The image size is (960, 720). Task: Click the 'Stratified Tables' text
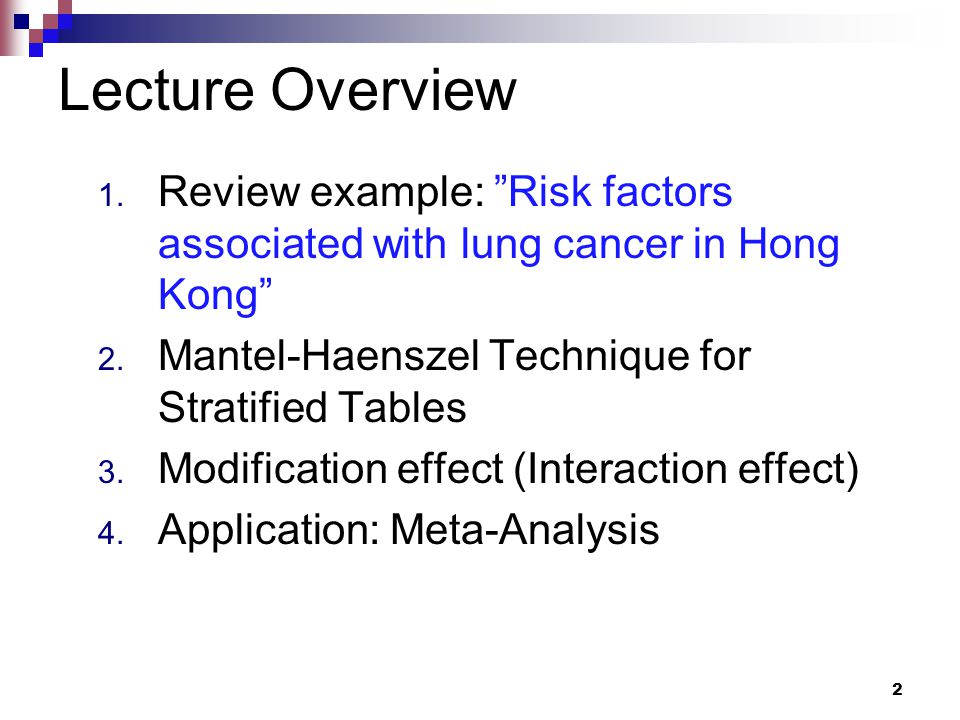[312, 407]
